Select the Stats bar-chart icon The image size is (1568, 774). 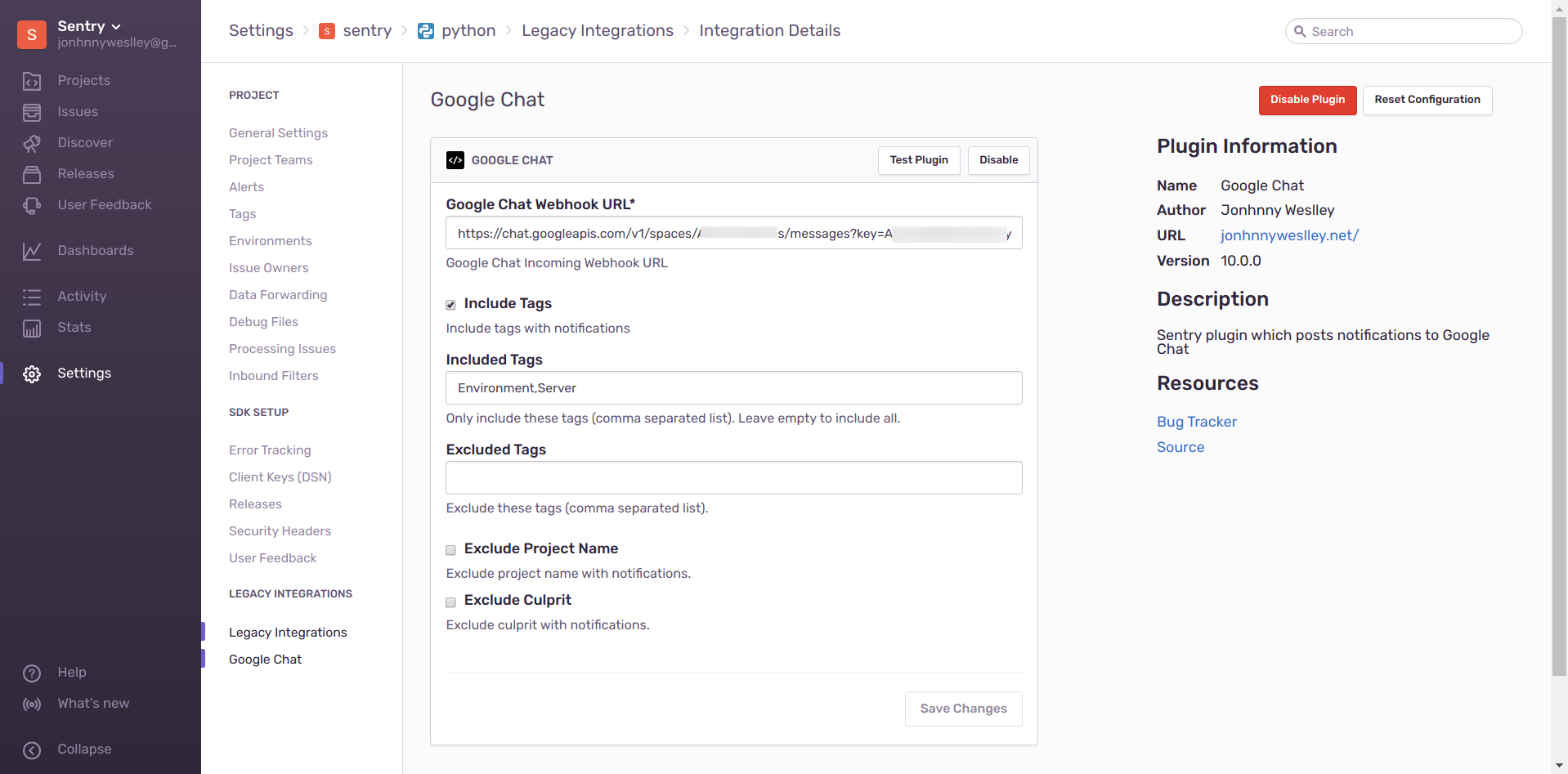tap(33, 327)
